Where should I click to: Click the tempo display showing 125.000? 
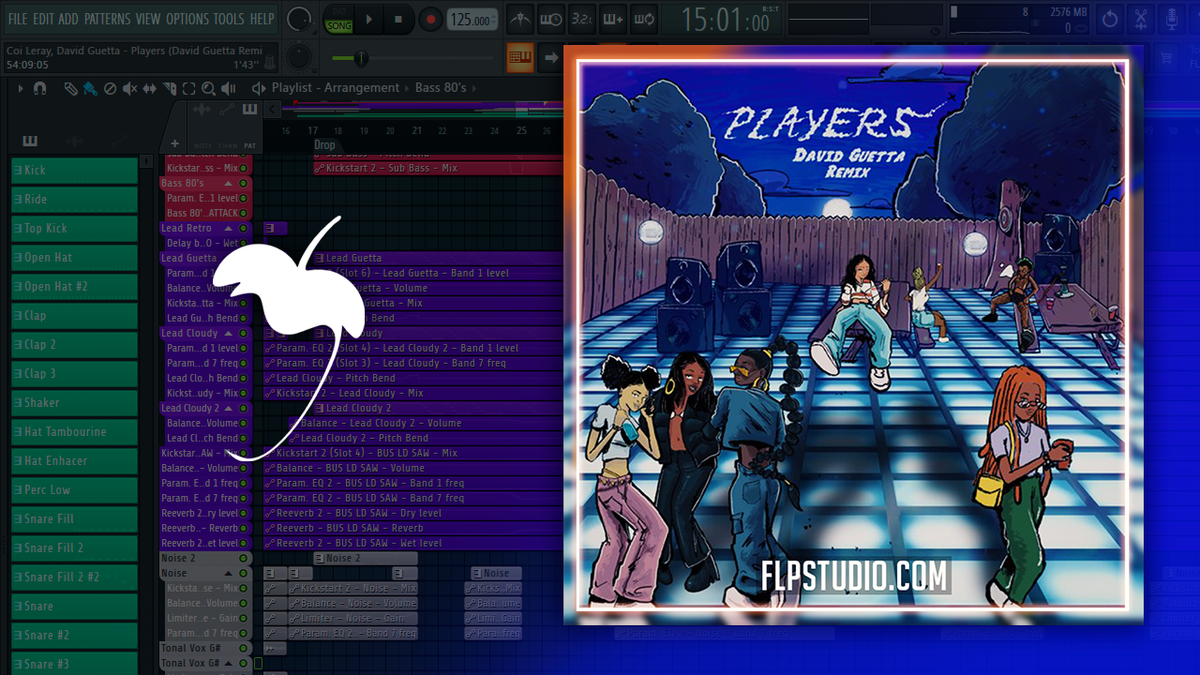(470, 17)
